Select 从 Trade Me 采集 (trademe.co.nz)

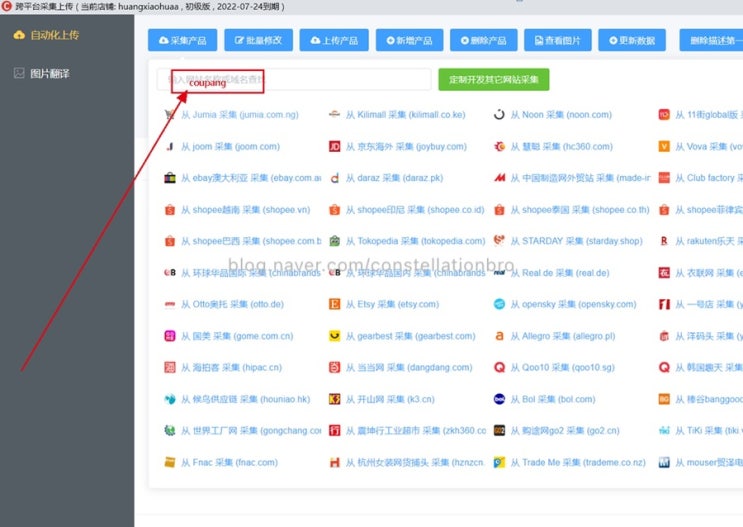(578, 463)
